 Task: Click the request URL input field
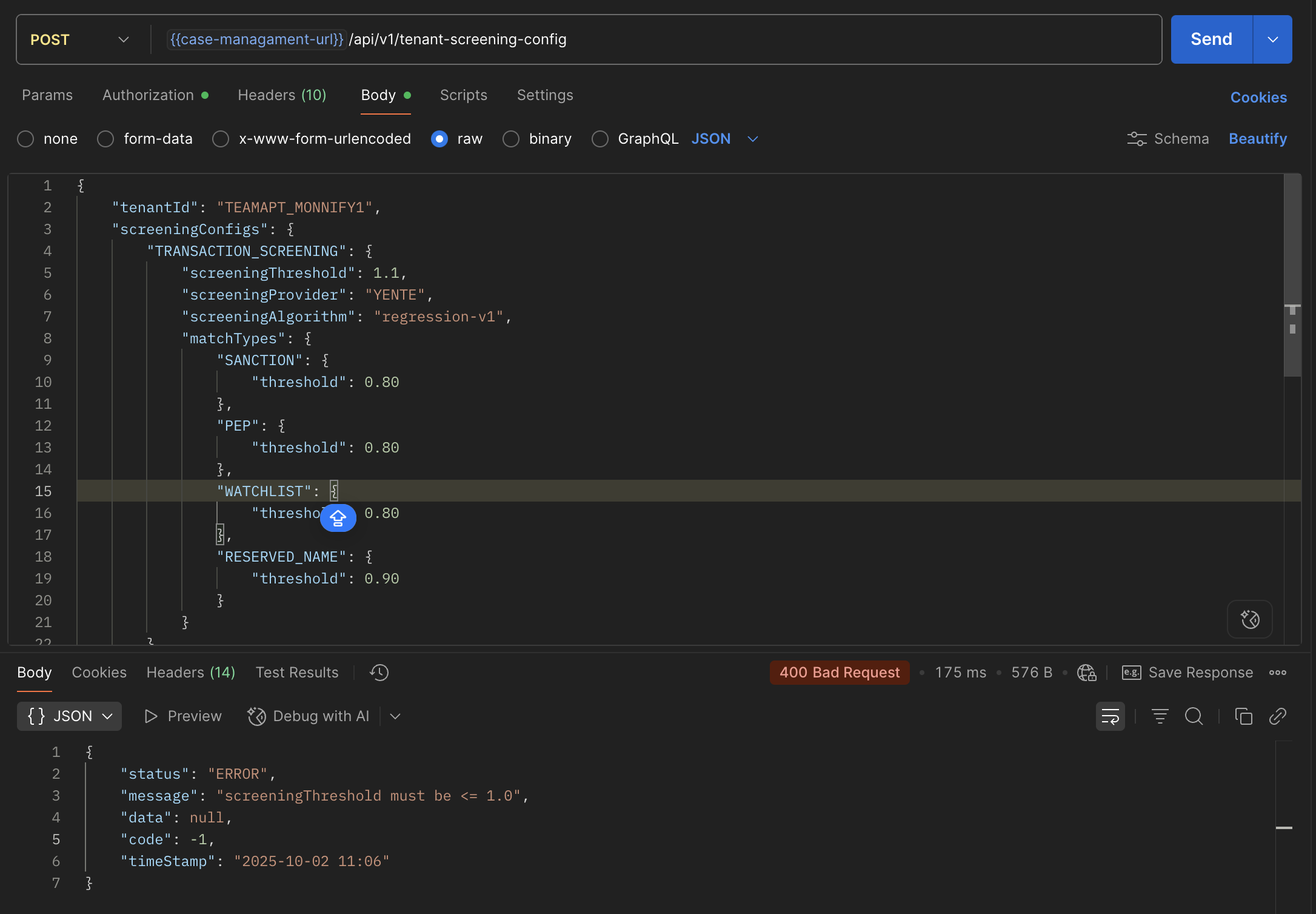tap(727, 40)
